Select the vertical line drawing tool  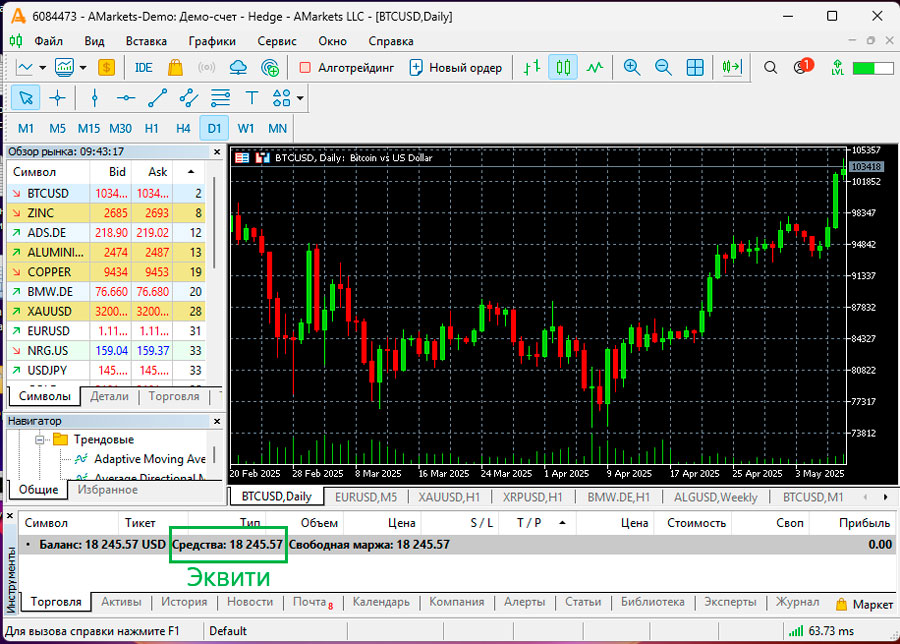tap(95, 98)
